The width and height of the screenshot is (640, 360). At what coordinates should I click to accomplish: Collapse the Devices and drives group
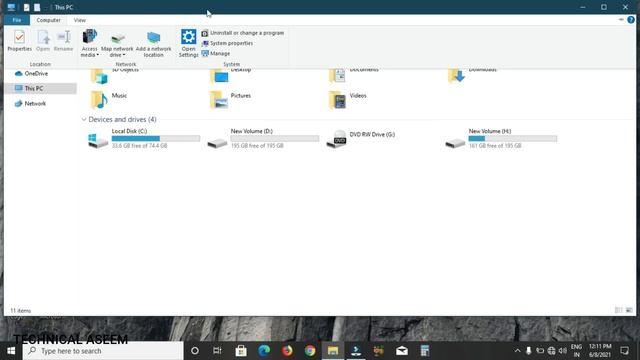coord(84,120)
